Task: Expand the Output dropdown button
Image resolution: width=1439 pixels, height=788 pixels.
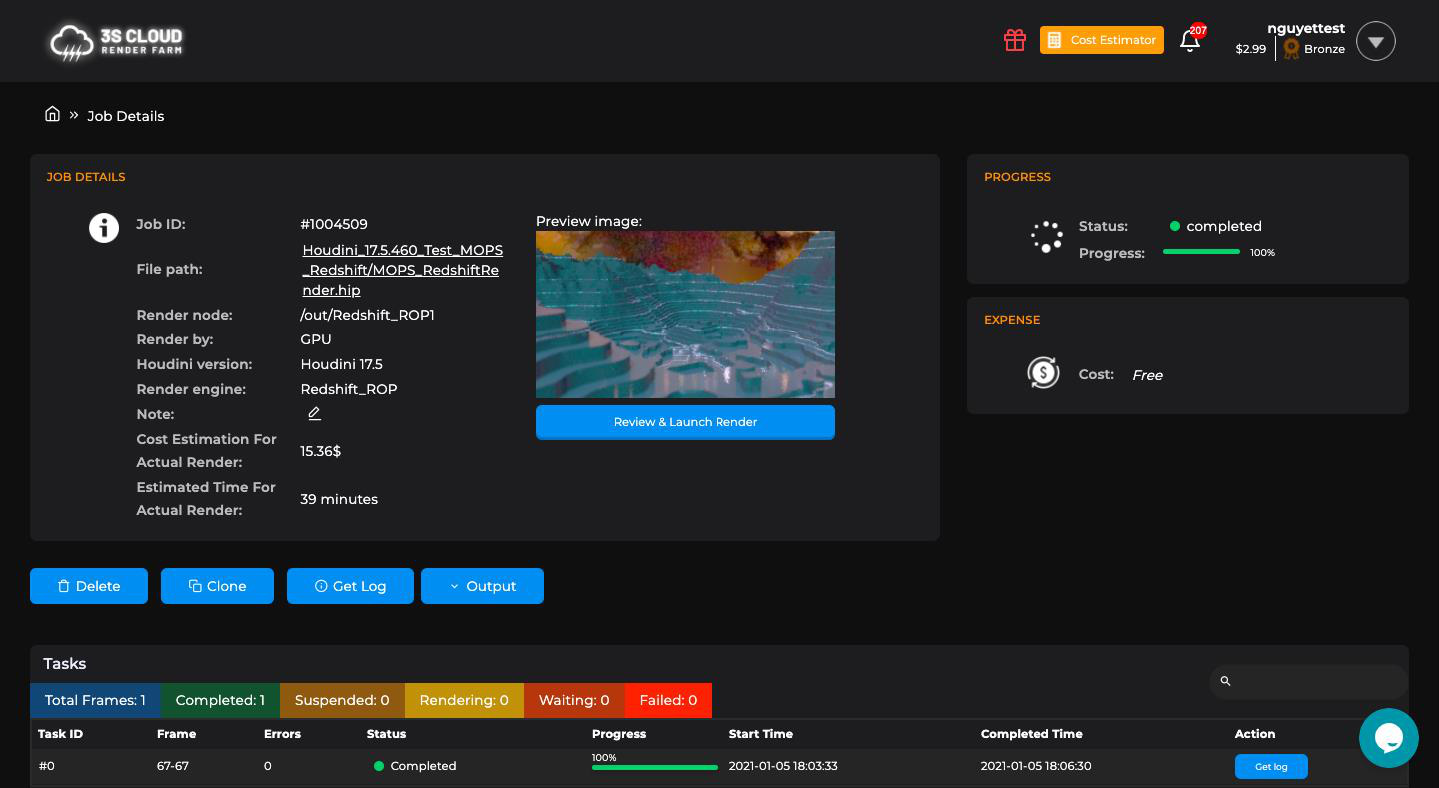Action: pos(482,586)
